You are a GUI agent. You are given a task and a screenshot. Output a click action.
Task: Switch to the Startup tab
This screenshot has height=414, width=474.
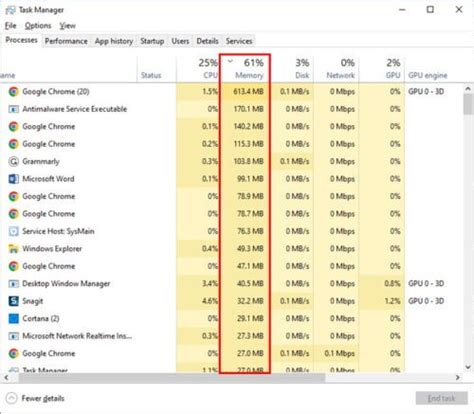pos(152,41)
